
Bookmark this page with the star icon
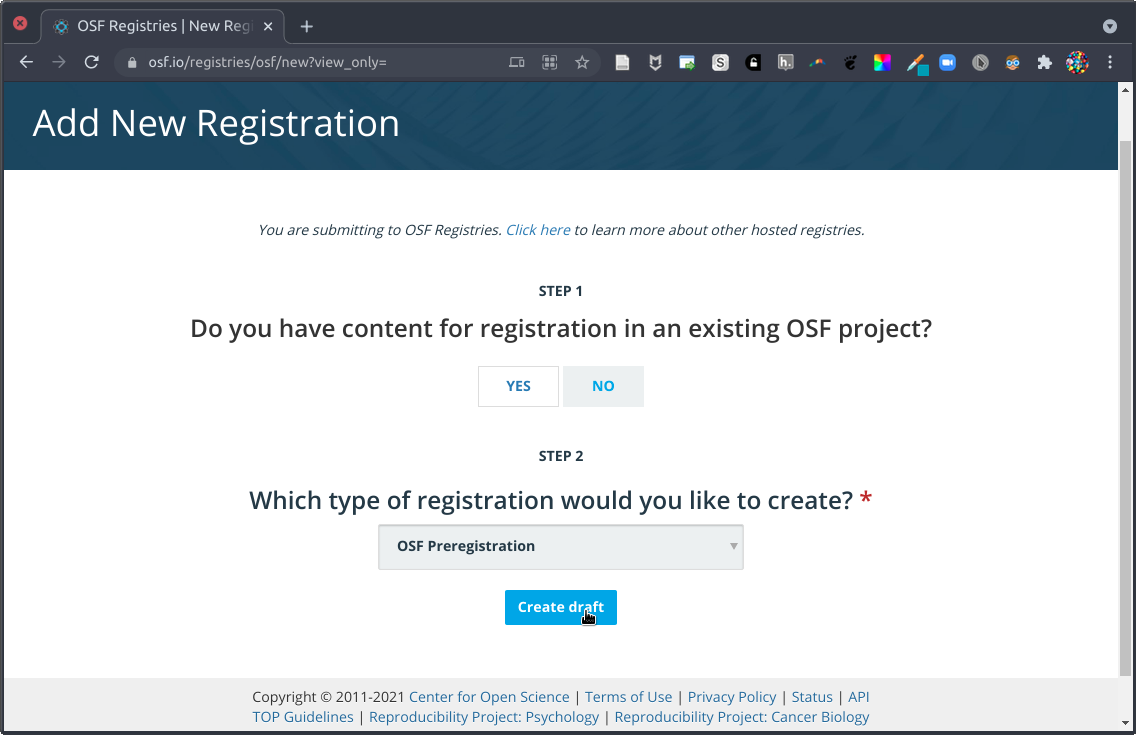(x=582, y=62)
